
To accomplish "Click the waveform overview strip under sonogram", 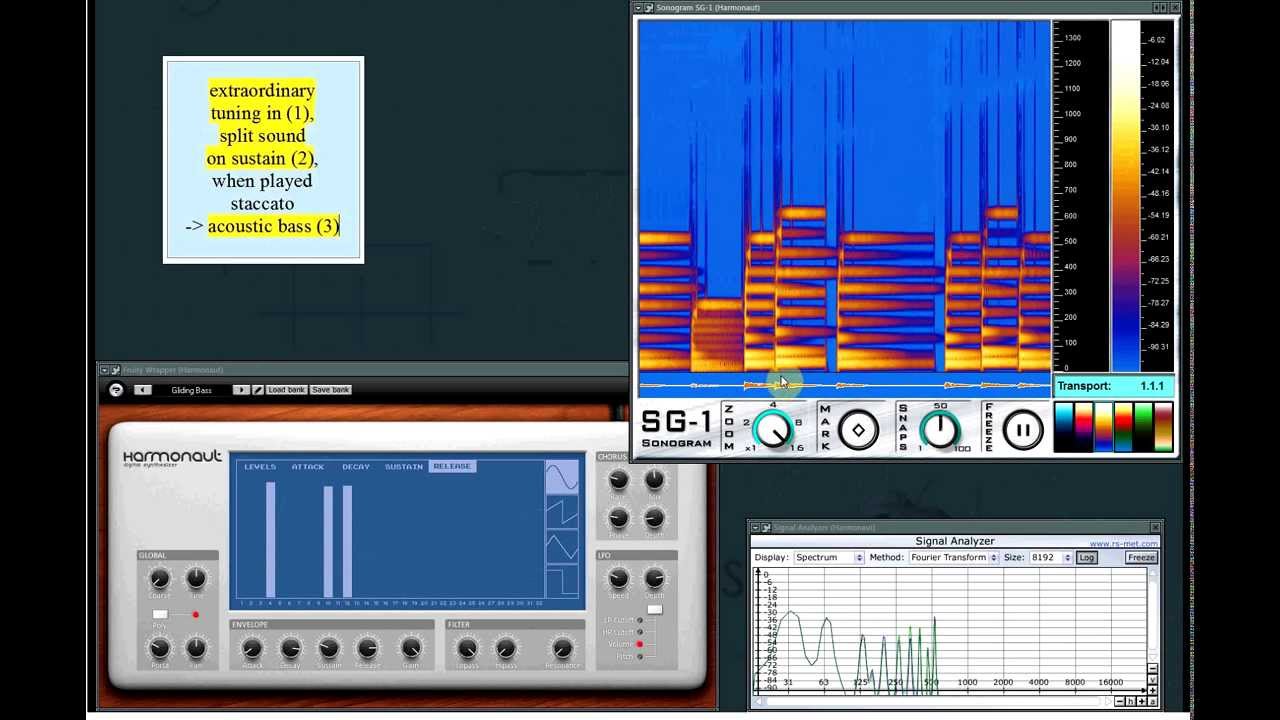I will (x=845, y=385).
